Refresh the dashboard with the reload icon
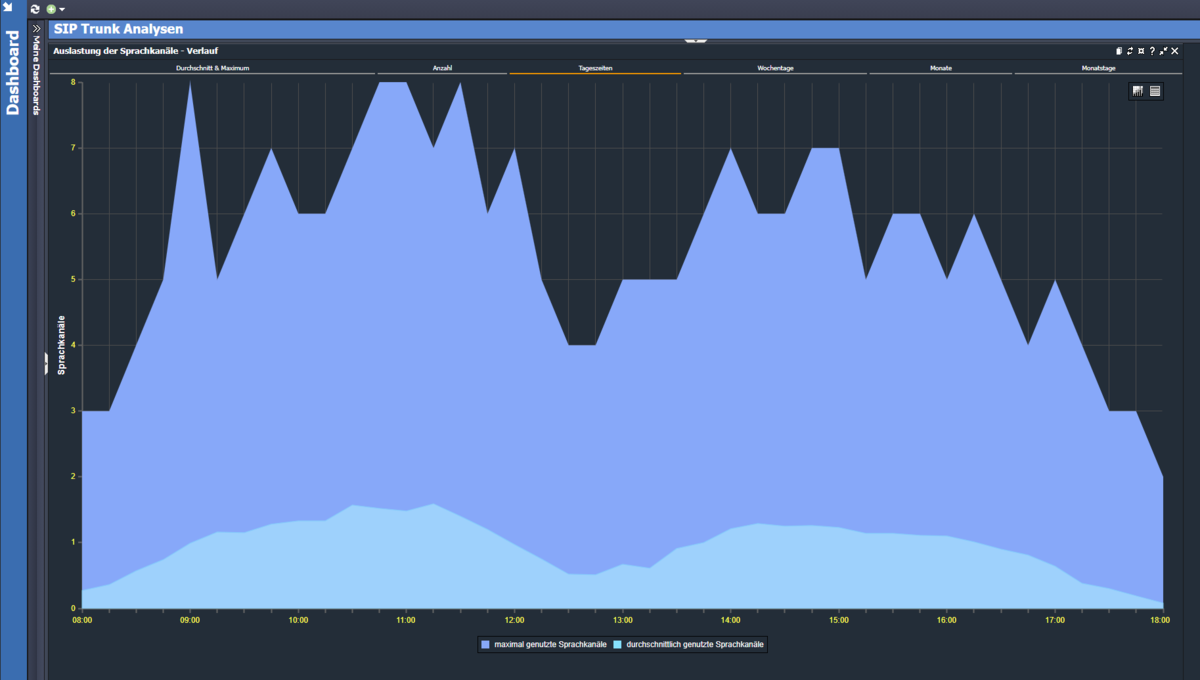The image size is (1200, 680). click(35, 9)
